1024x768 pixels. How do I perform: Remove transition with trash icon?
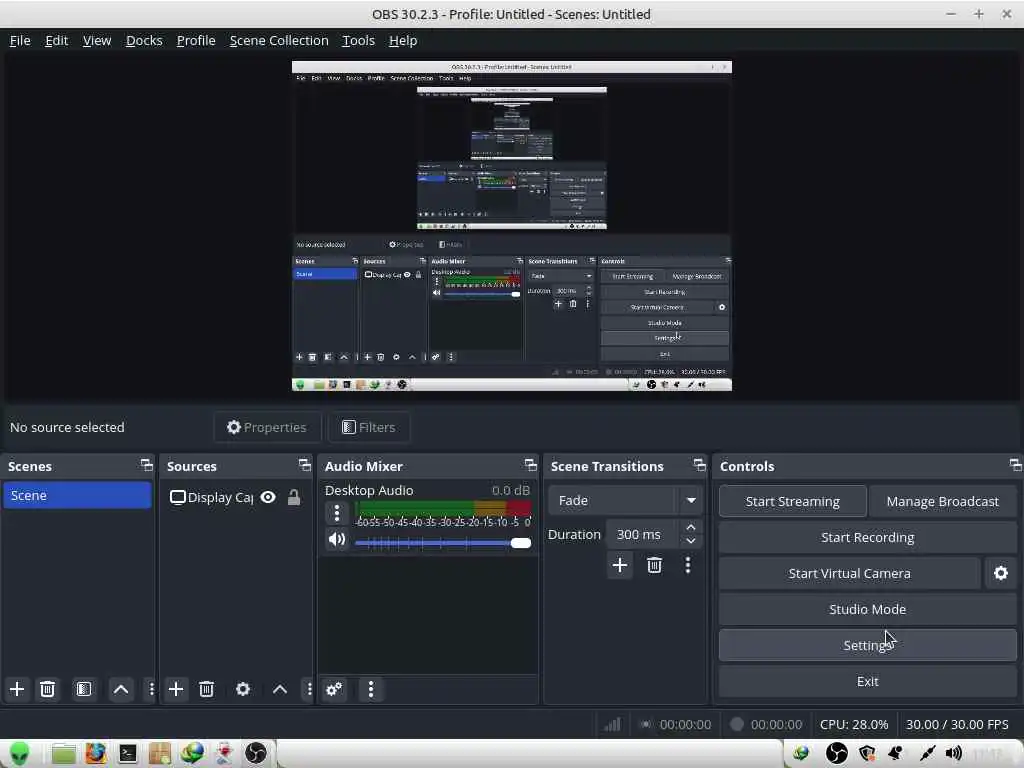[654, 565]
